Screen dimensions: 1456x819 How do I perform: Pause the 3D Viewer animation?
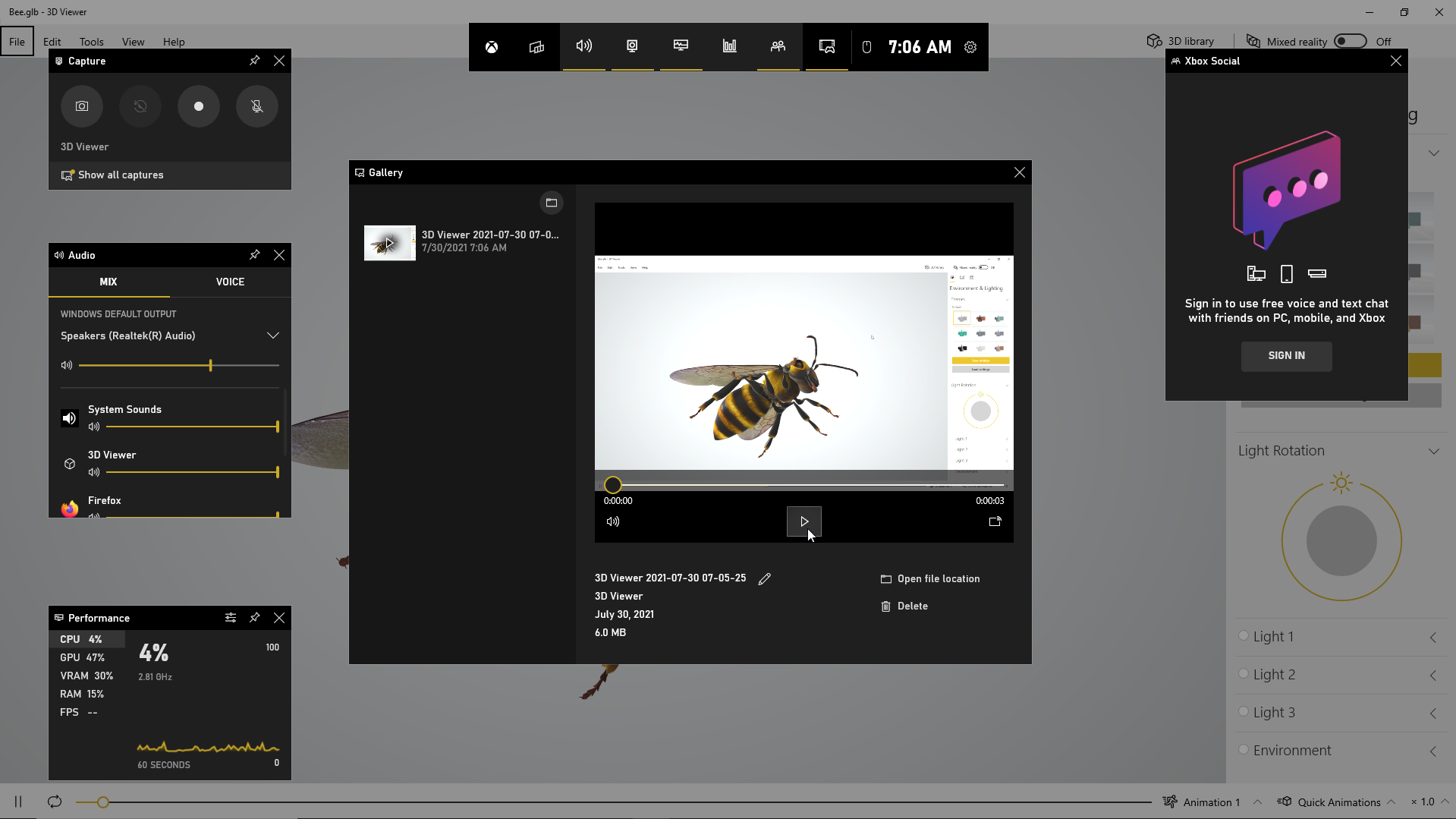coord(18,802)
